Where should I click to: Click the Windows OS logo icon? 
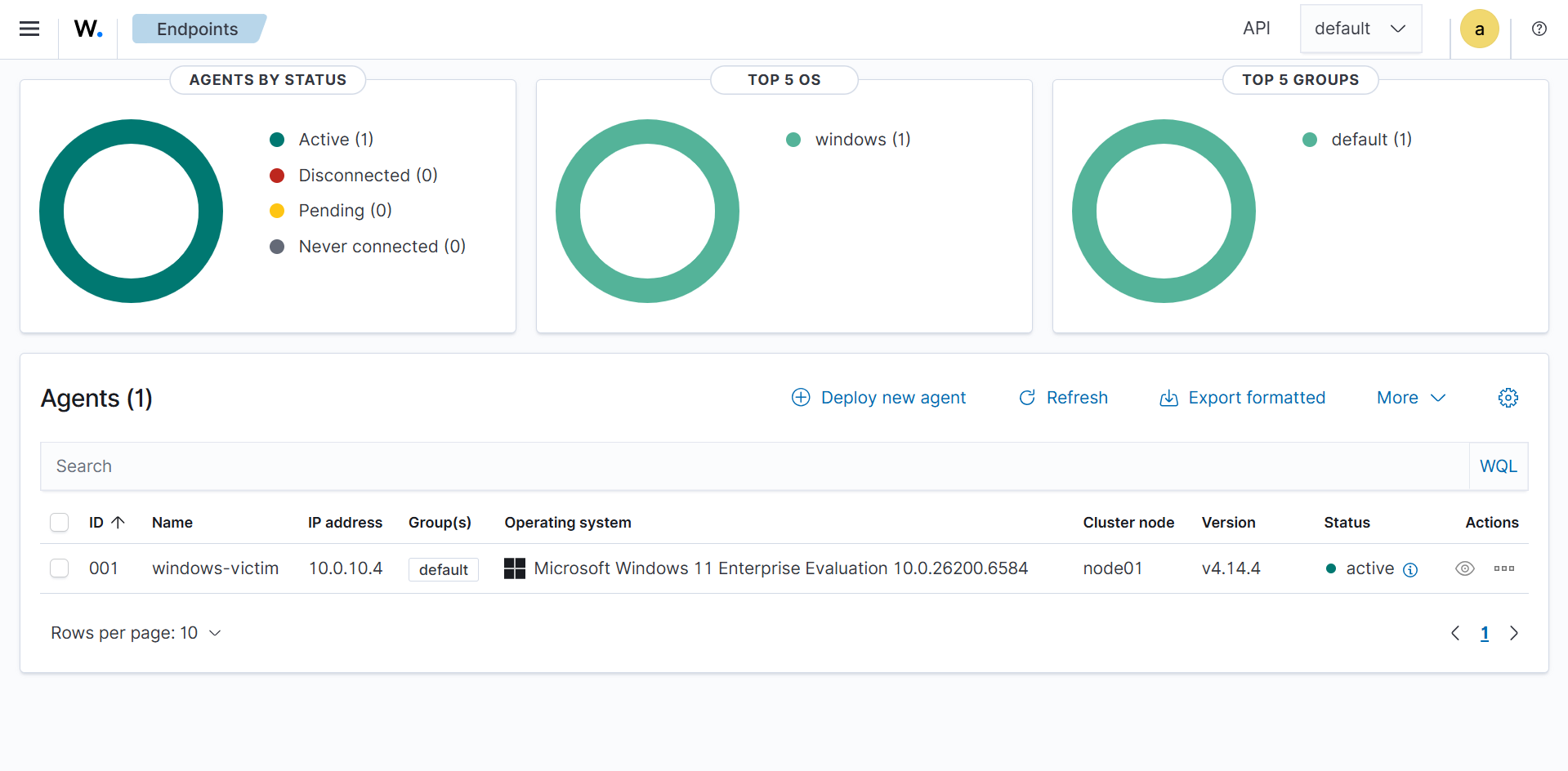click(x=515, y=568)
